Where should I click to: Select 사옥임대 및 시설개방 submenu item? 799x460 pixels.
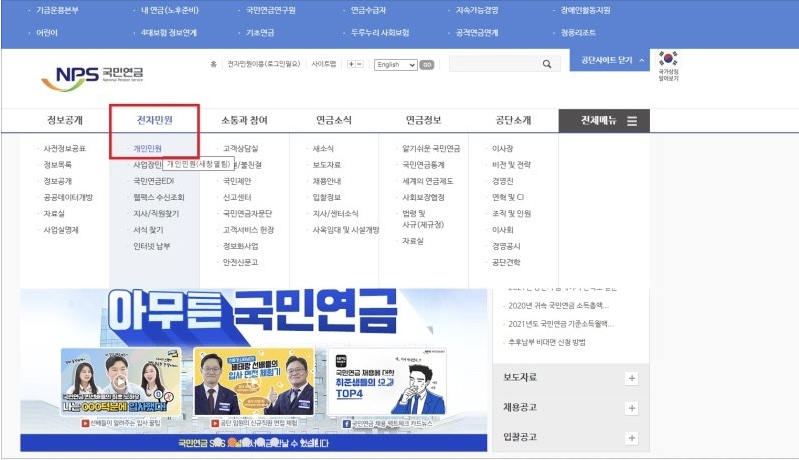345,230
